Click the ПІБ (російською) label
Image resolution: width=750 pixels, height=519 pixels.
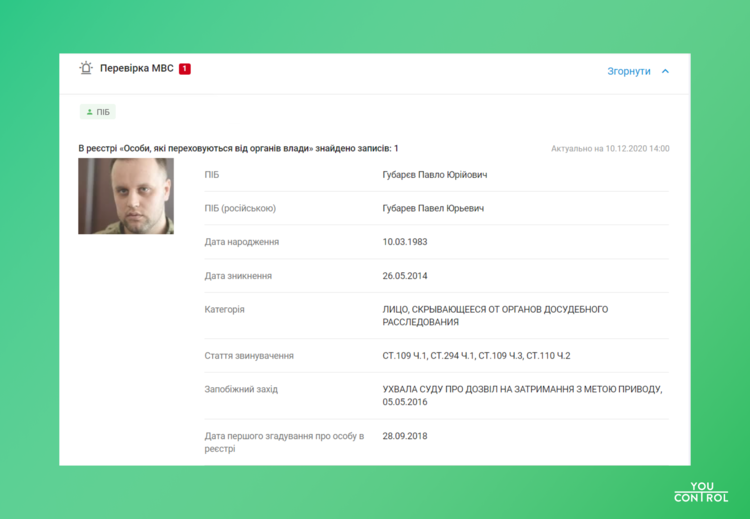(240, 209)
